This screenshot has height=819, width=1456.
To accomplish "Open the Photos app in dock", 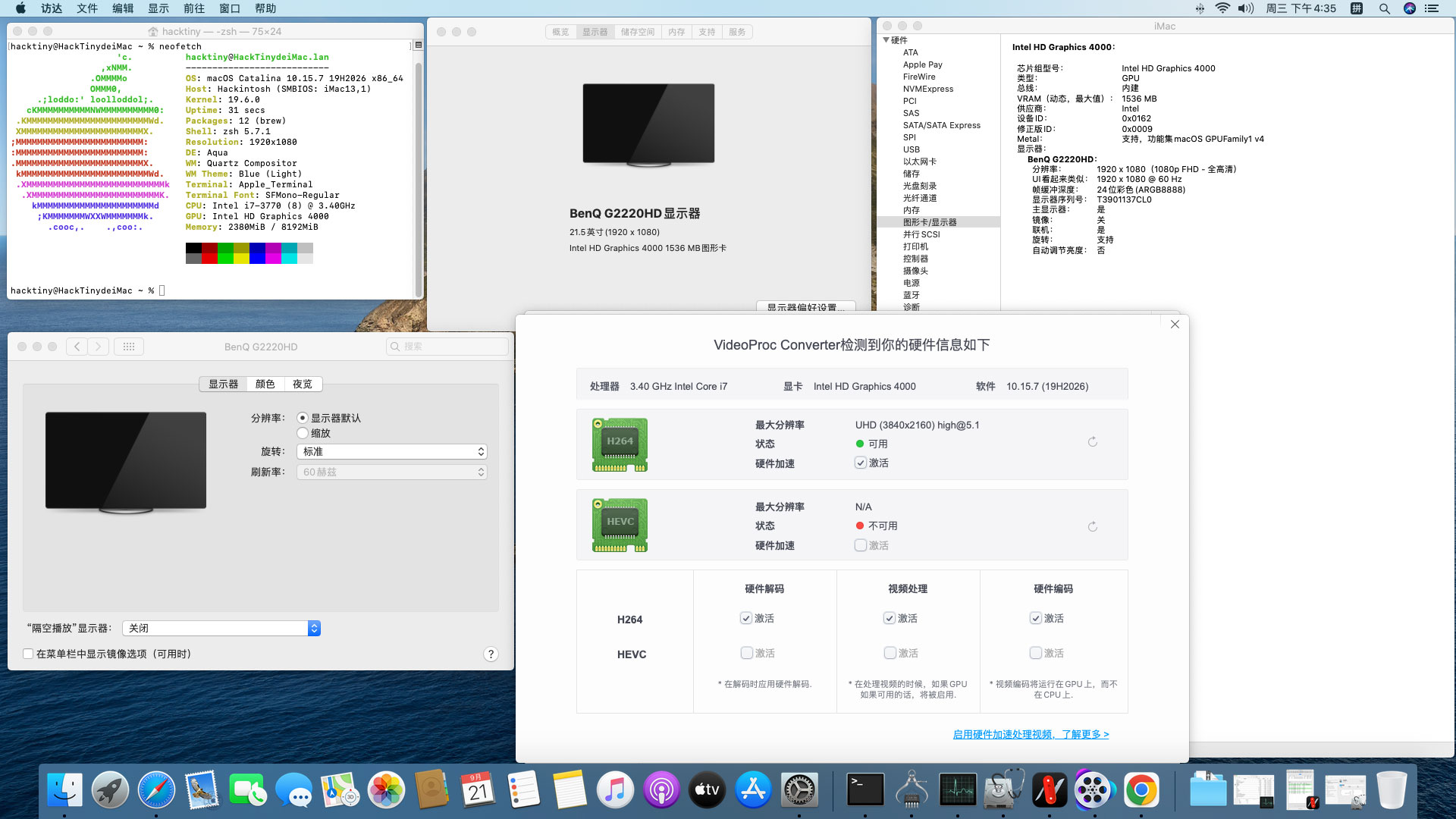I will tap(386, 790).
